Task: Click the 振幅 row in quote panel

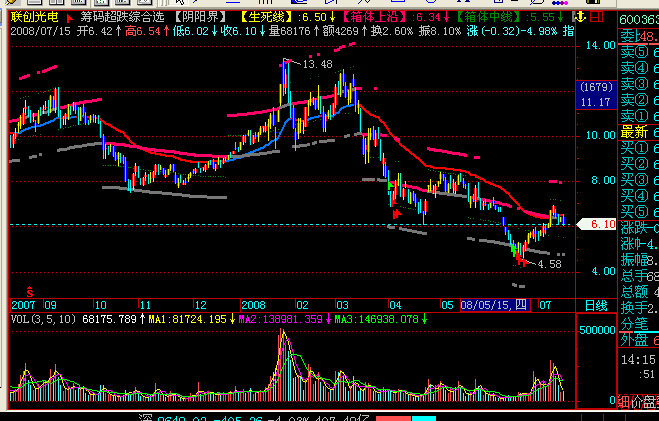Action: pos(639,260)
